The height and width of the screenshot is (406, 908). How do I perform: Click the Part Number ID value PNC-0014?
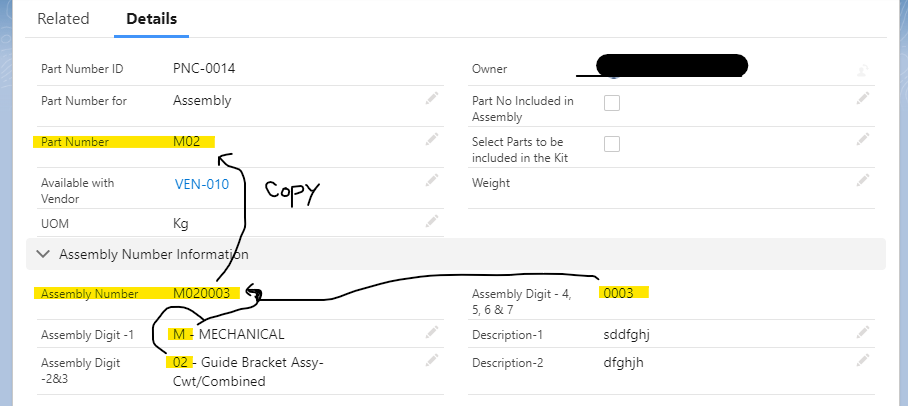(x=204, y=69)
